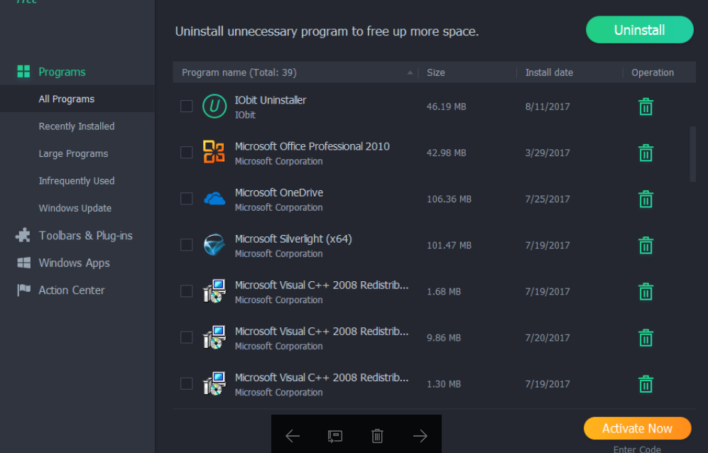This screenshot has height=453, width=708.
Task: Click trash icon for 1.30 MB Visual C++ row
Action: coord(646,384)
